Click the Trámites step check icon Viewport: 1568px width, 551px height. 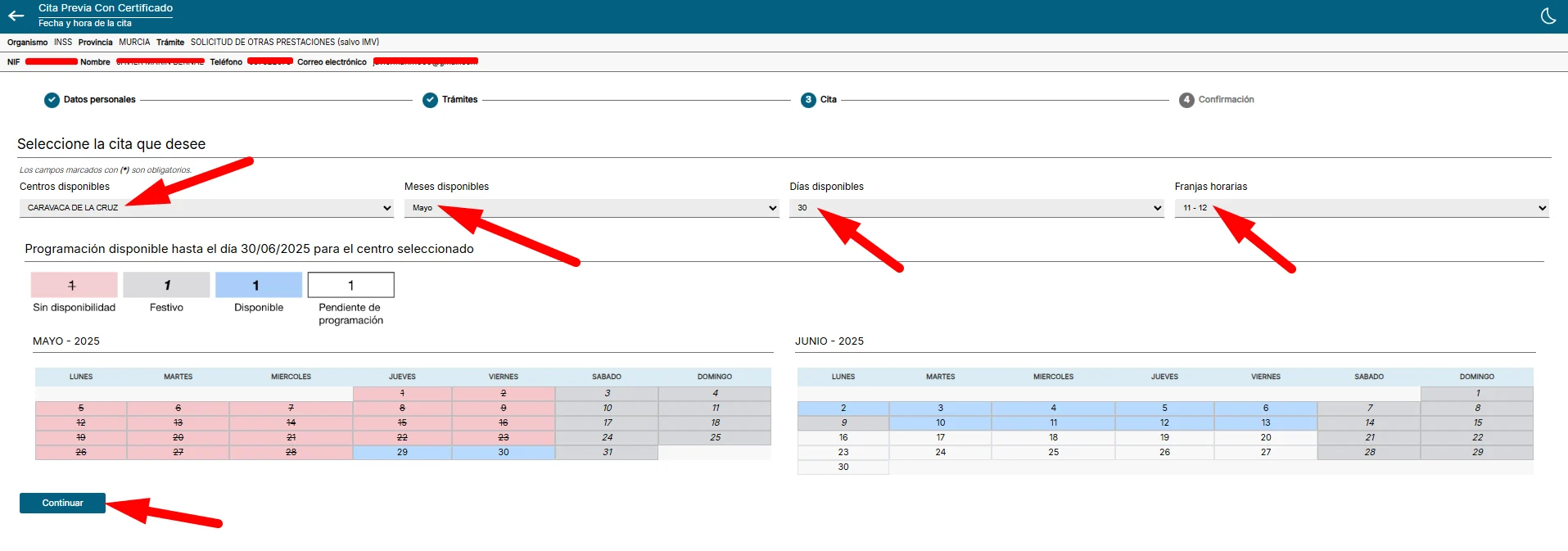click(x=430, y=100)
